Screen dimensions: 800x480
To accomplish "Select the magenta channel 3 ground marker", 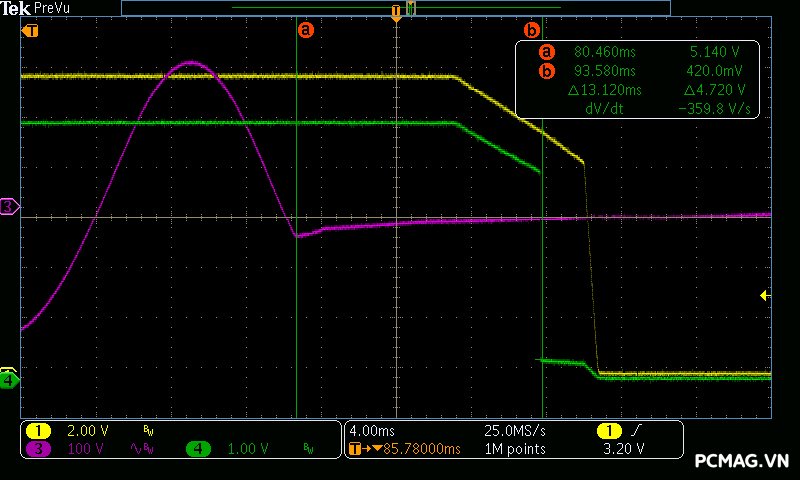I will [10, 207].
